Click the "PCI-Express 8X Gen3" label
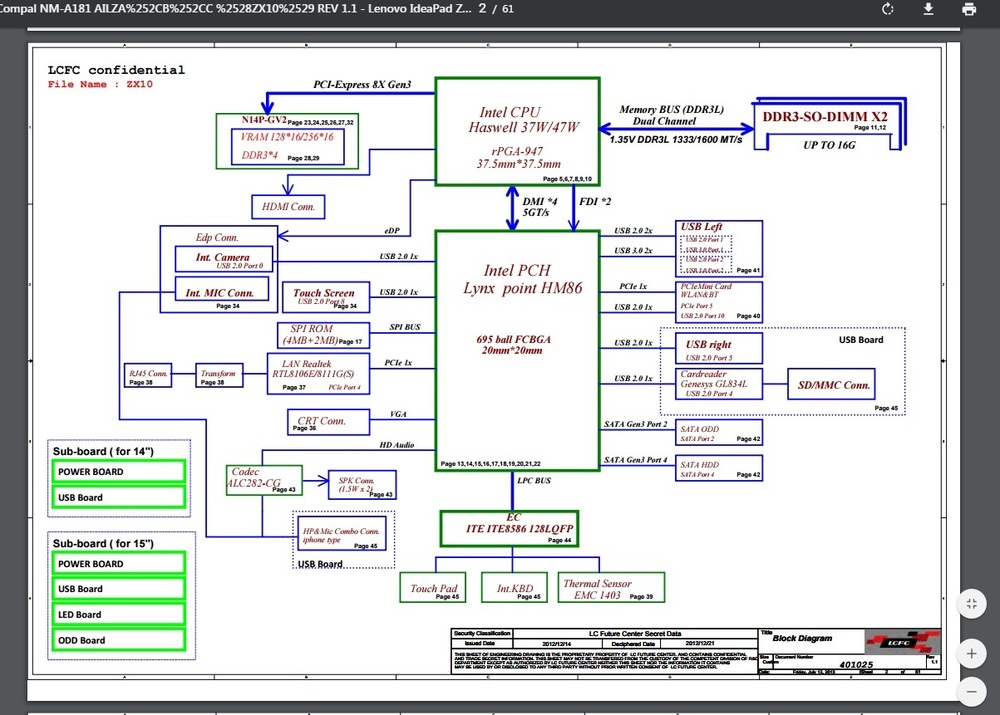Viewport: 1000px width, 715px height. coord(362,84)
